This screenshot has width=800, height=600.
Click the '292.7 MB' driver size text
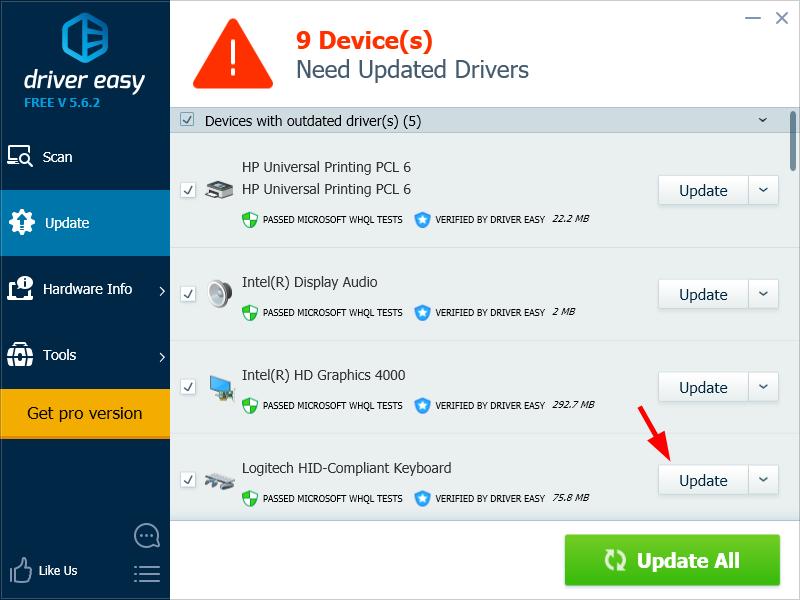point(573,405)
